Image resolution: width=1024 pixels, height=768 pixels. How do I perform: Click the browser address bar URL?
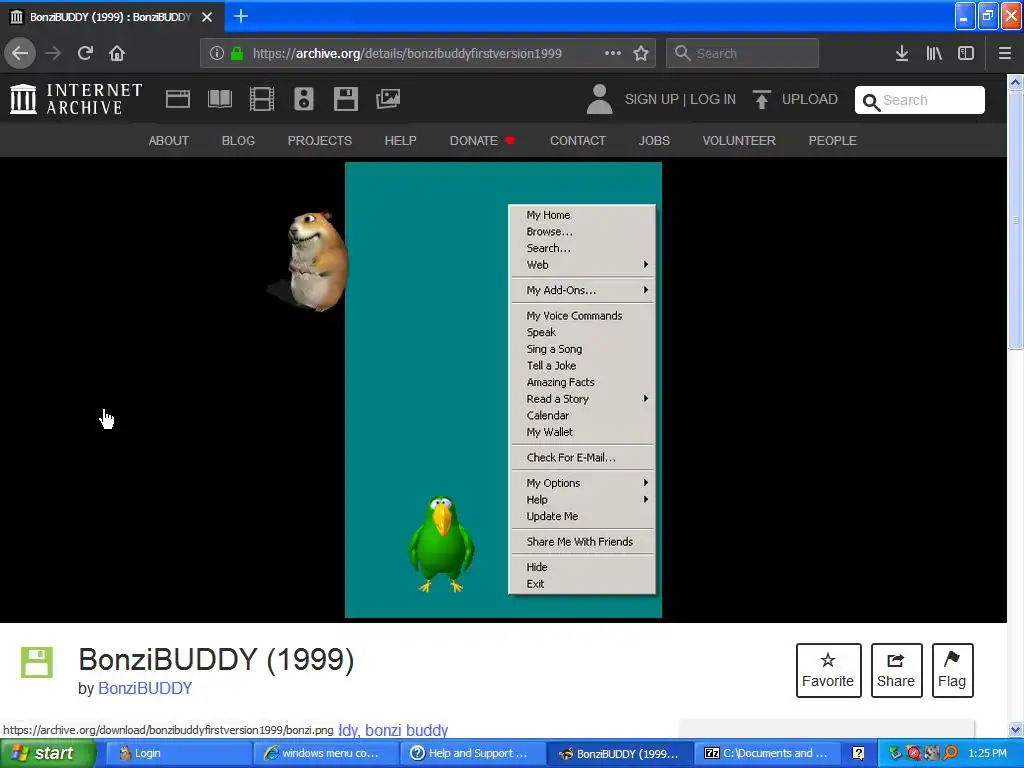407,54
